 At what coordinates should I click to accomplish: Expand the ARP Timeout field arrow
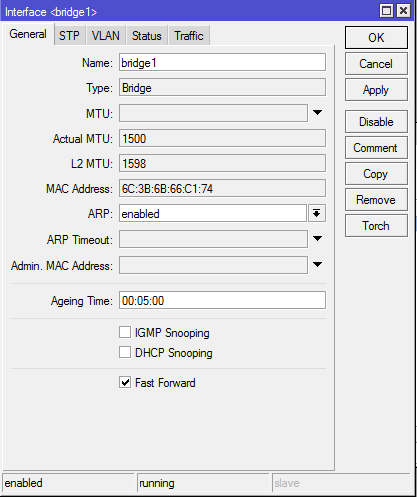tap(318, 239)
